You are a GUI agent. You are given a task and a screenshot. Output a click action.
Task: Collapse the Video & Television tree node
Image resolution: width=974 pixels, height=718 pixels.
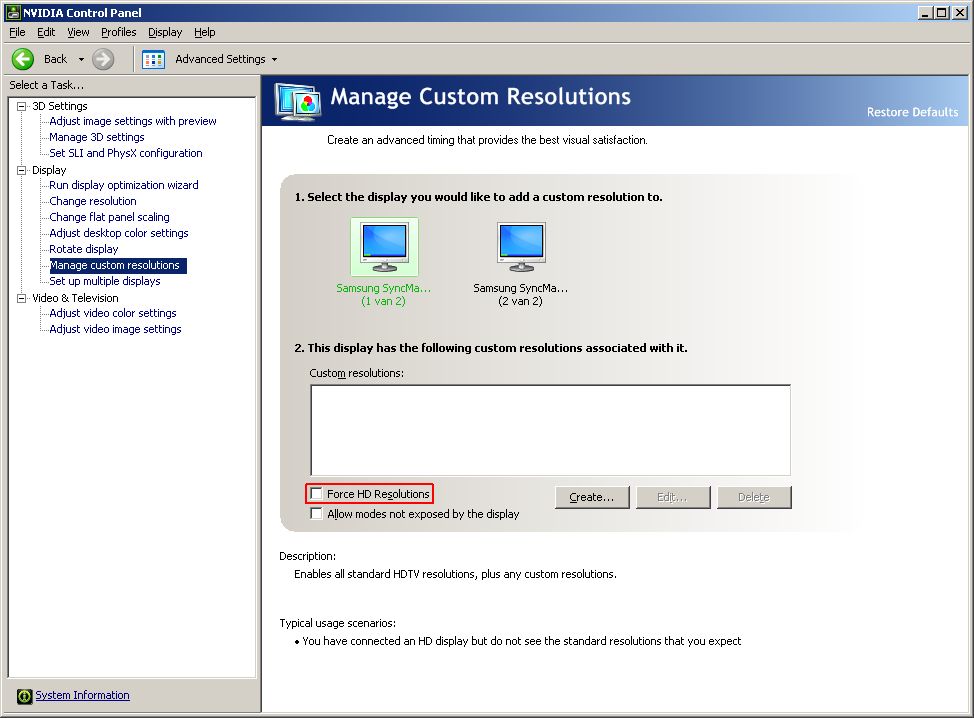coord(22,298)
